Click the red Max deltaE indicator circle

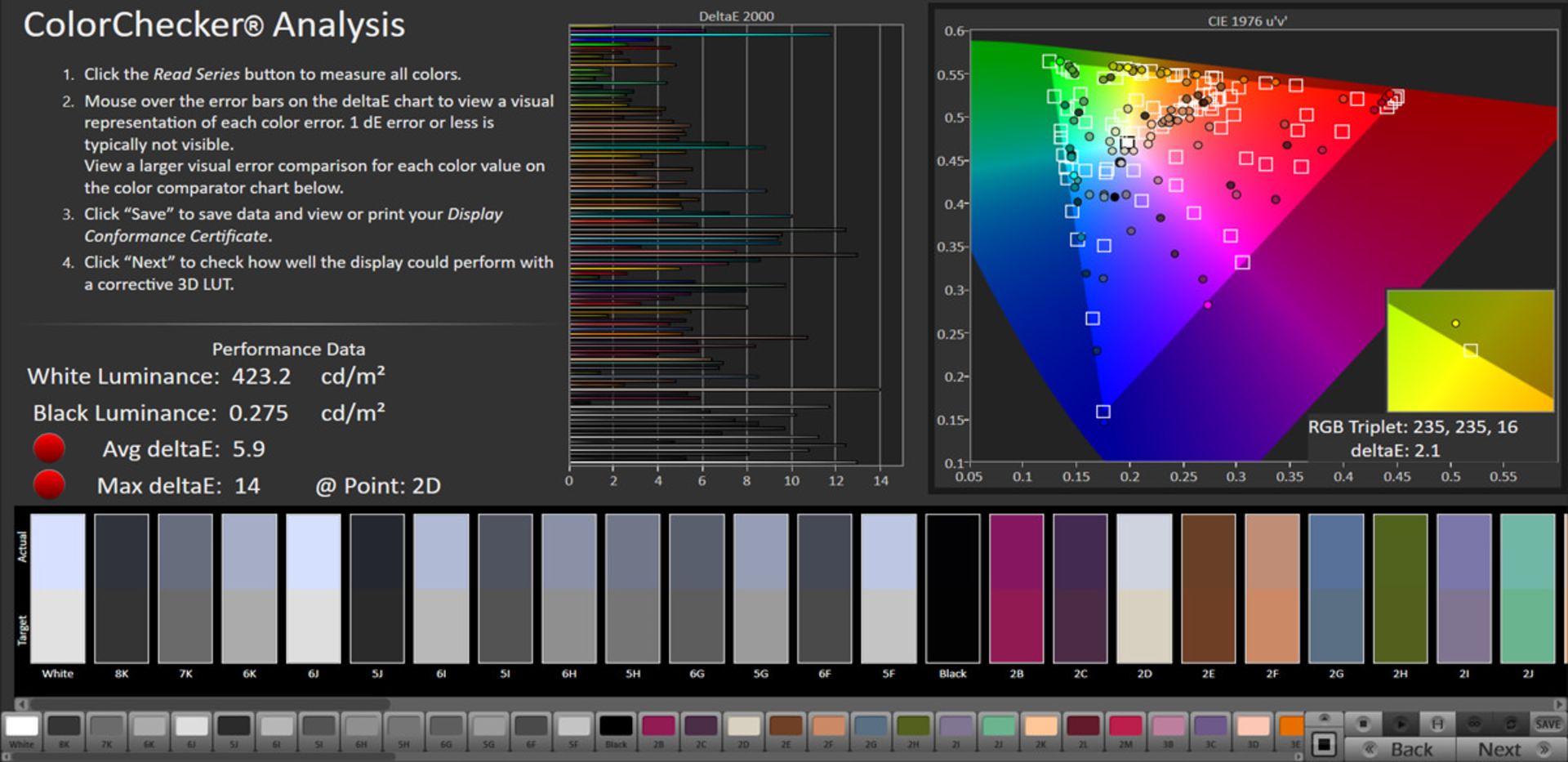(49, 484)
